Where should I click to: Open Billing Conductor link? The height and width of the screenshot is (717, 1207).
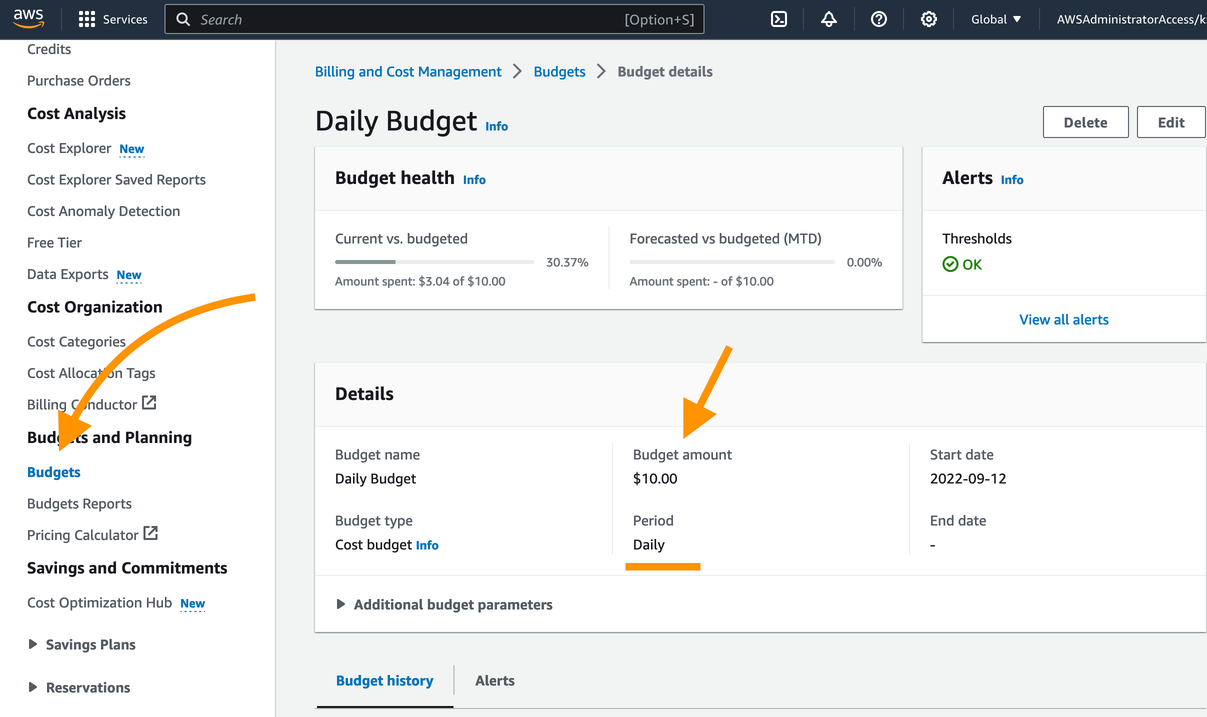tap(82, 405)
